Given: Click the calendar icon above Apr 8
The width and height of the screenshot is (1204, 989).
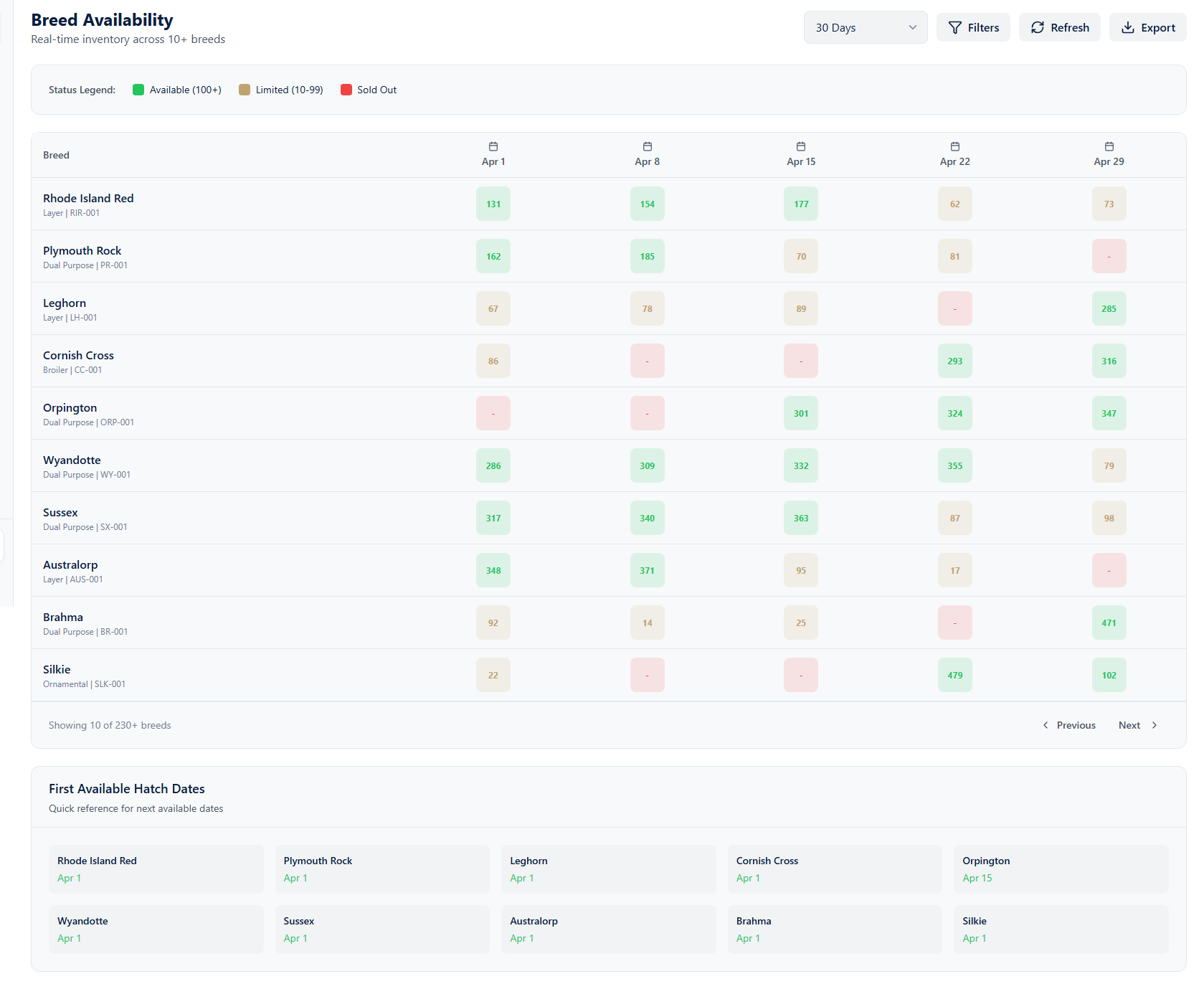Looking at the screenshot, I should tap(647, 146).
